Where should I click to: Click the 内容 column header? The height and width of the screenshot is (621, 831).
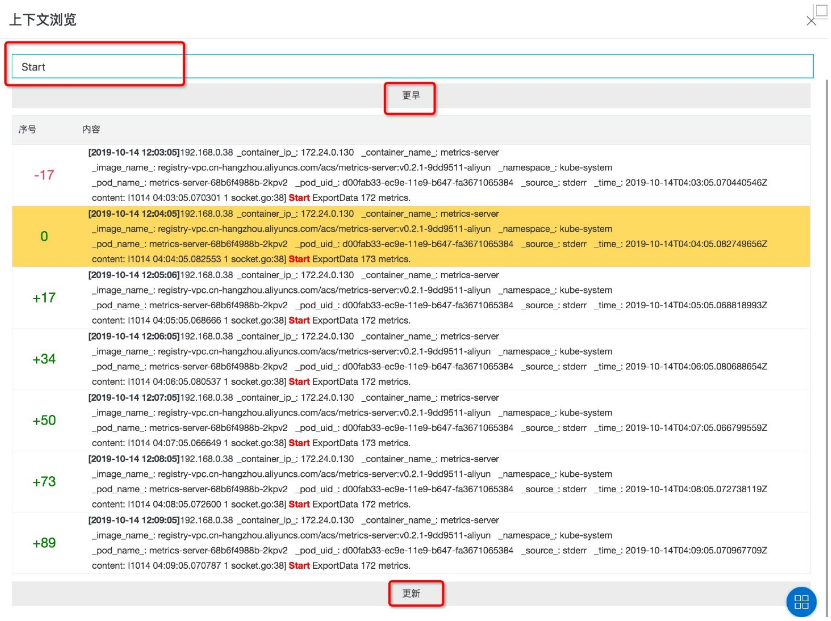91,129
